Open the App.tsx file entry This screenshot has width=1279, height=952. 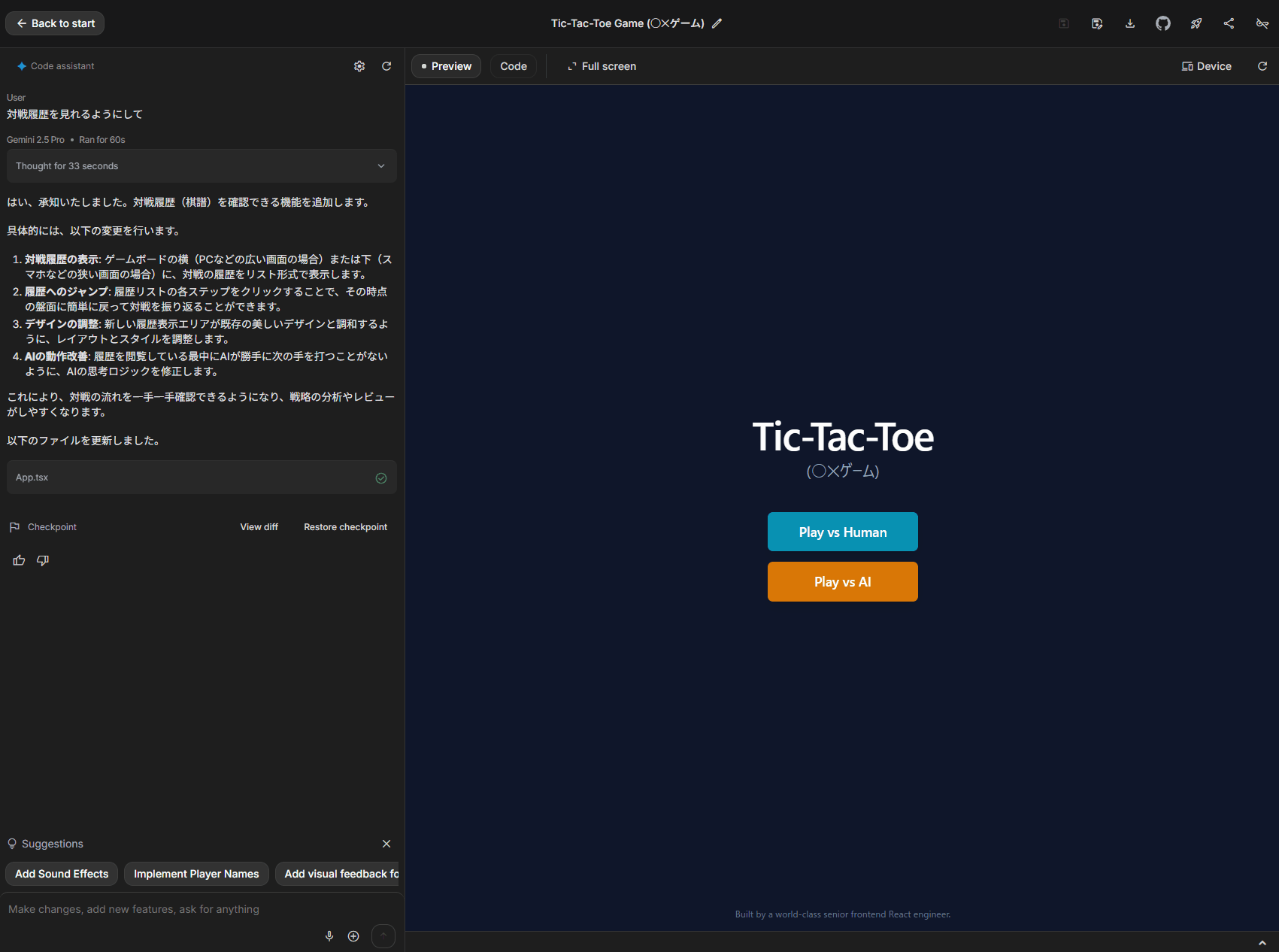click(x=202, y=478)
